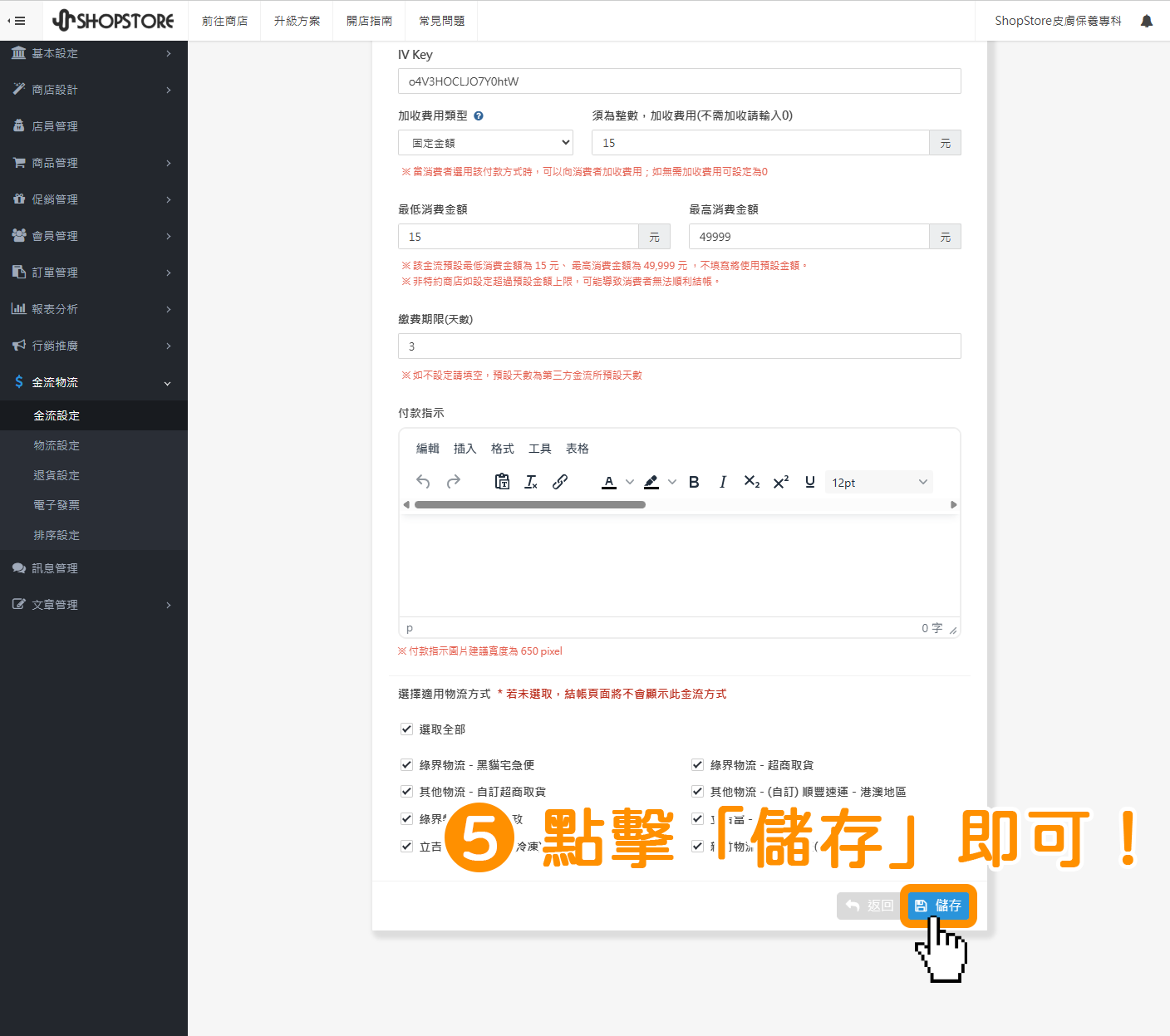Toggle italic formatting in the editor
The image size is (1170, 1036).
coord(722,481)
